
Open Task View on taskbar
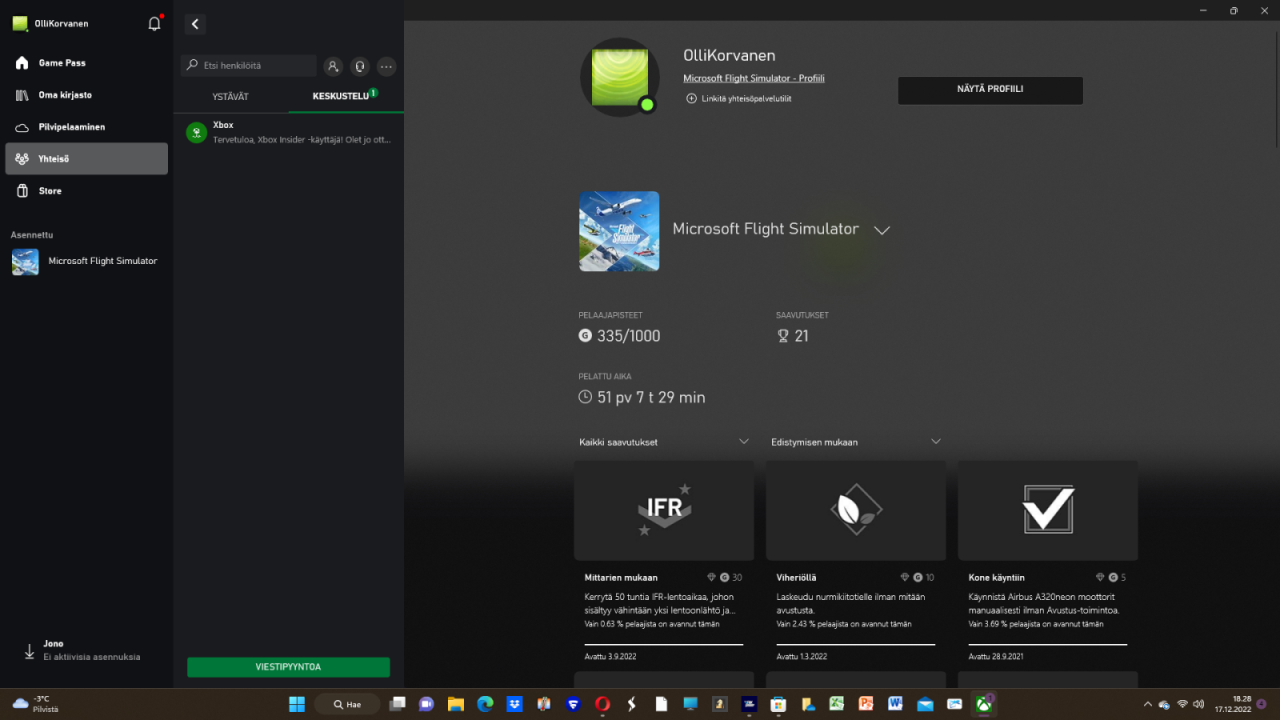397,704
